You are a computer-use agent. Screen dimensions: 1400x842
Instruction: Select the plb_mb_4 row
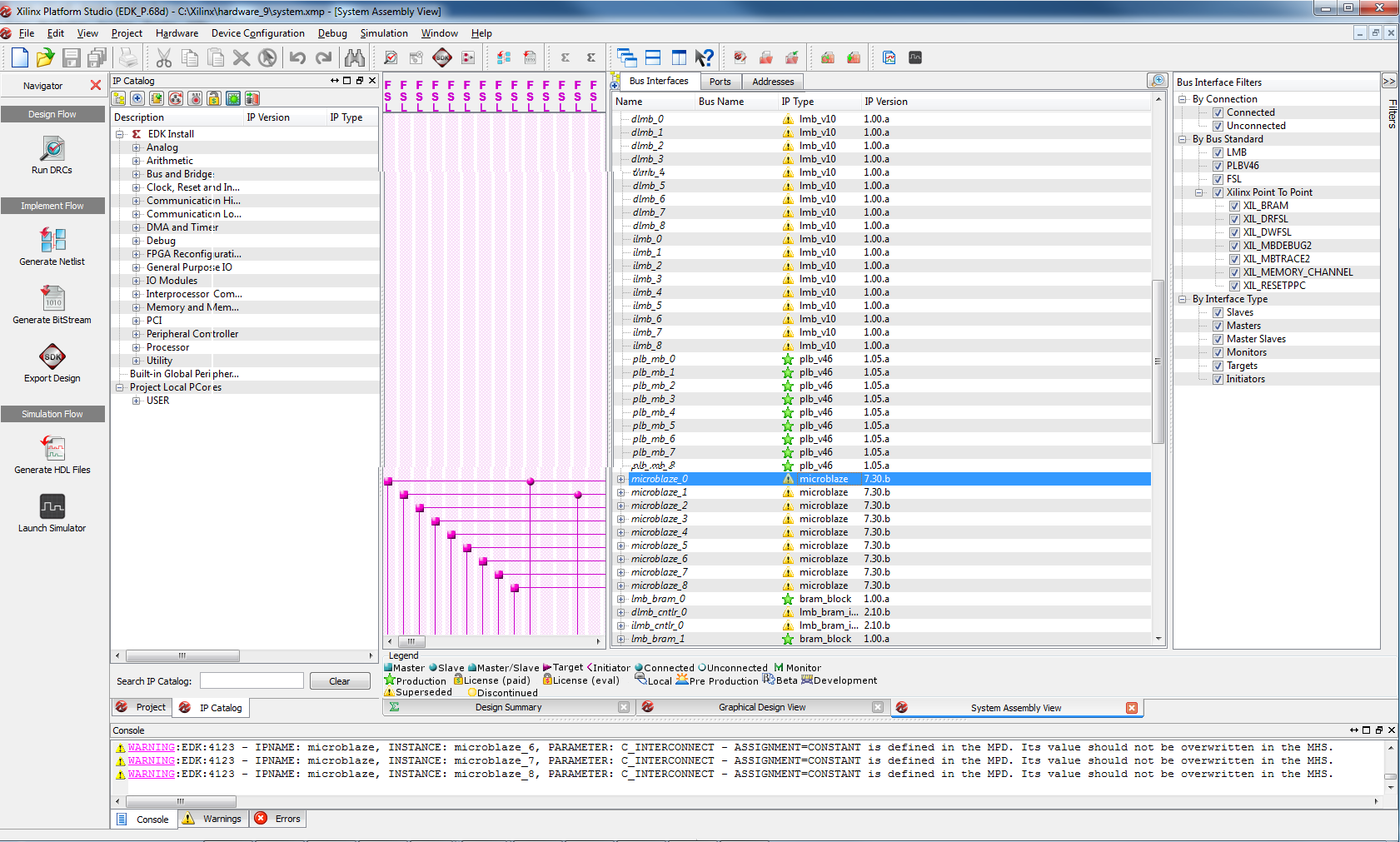coord(883,412)
